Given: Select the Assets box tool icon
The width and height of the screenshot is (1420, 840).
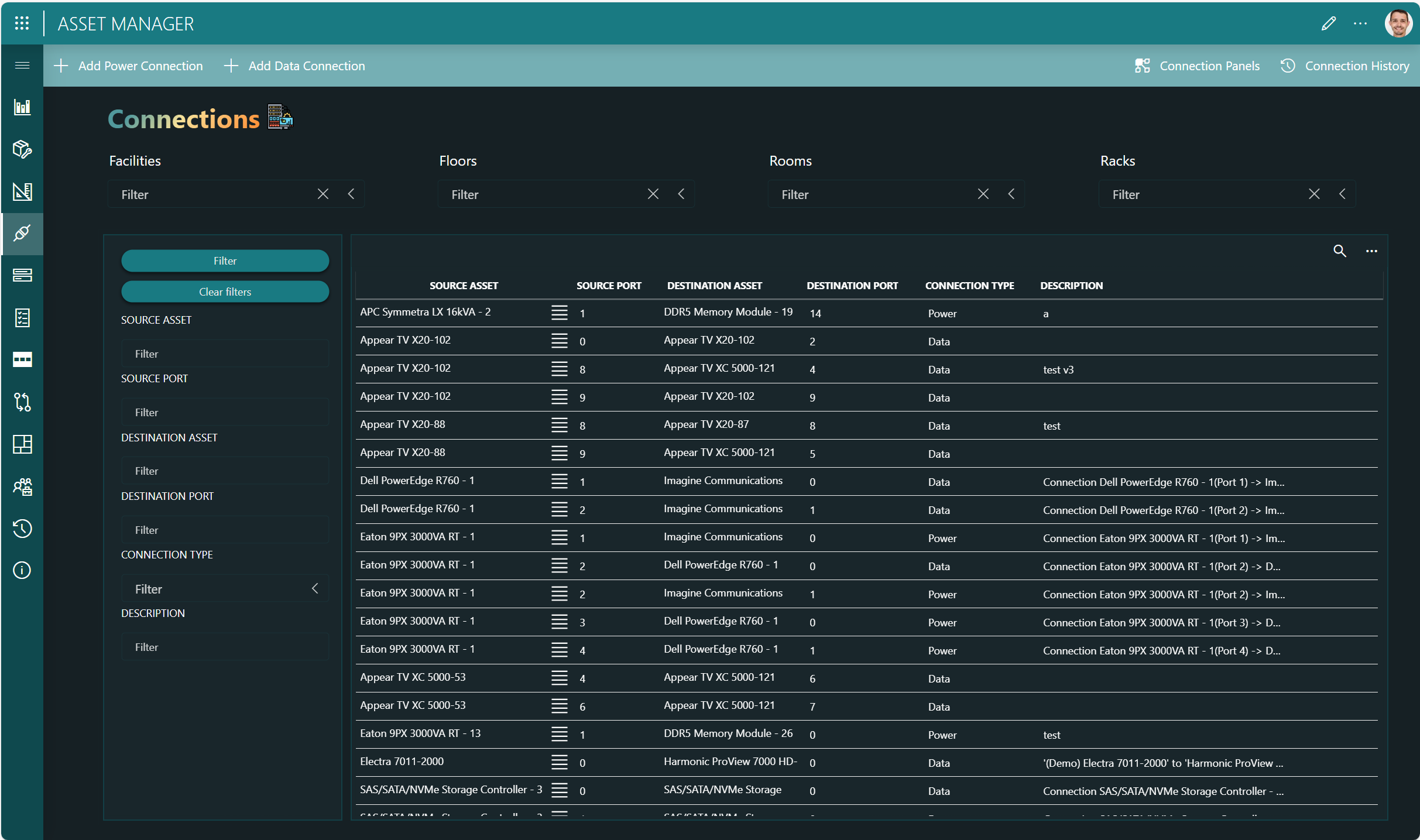Looking at the screenshot, I should pyautogui.click(x=22, y=150).
